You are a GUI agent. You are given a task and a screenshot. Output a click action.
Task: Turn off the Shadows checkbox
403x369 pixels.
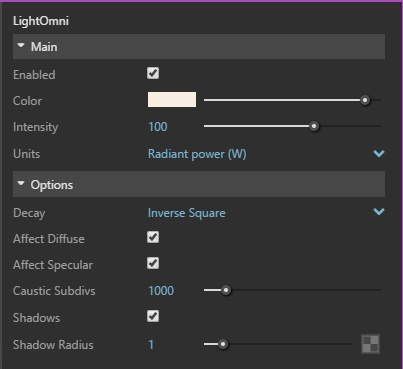[x=153, y=316]
